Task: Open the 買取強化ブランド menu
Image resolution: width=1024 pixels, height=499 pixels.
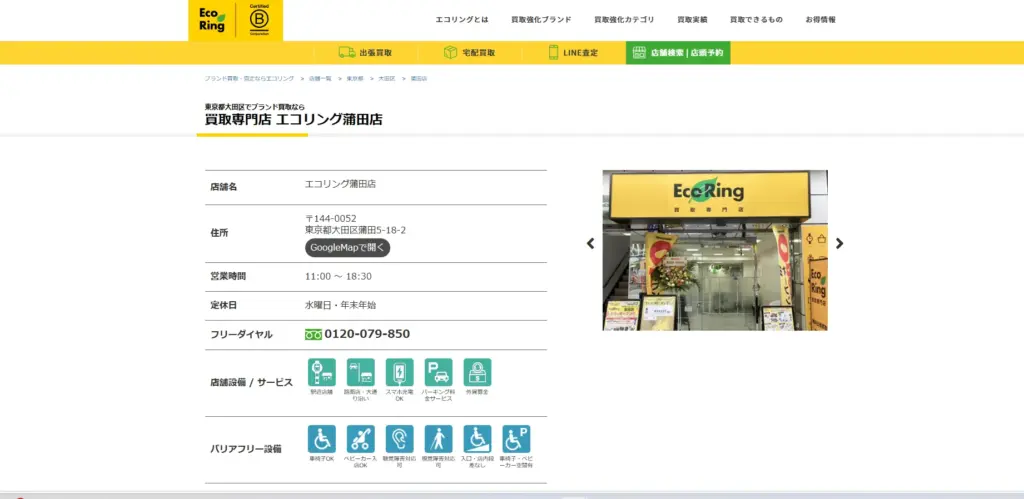Action: [541, 20]
